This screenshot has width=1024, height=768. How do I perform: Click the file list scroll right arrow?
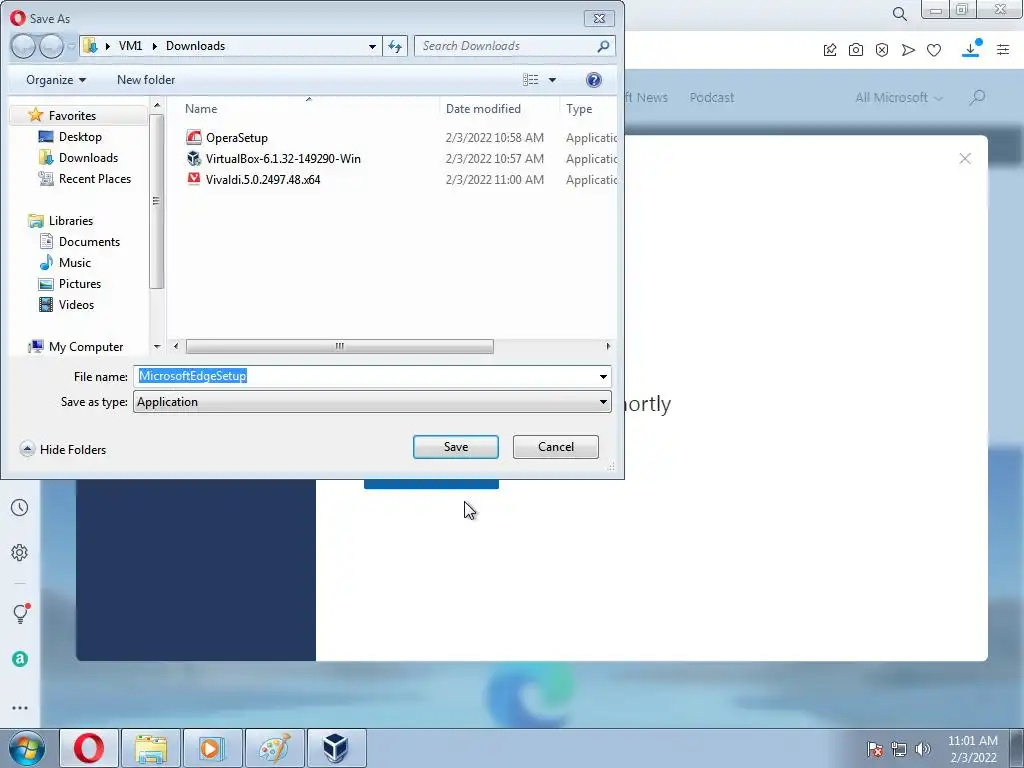pos(608,346)
